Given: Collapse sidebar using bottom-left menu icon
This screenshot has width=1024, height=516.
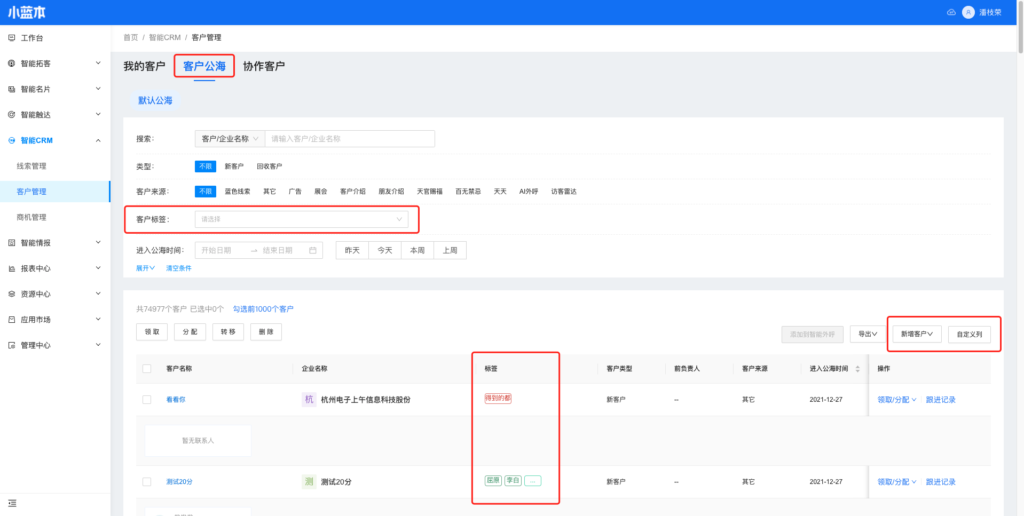Looking at the screenshot, I should (11, 502).
